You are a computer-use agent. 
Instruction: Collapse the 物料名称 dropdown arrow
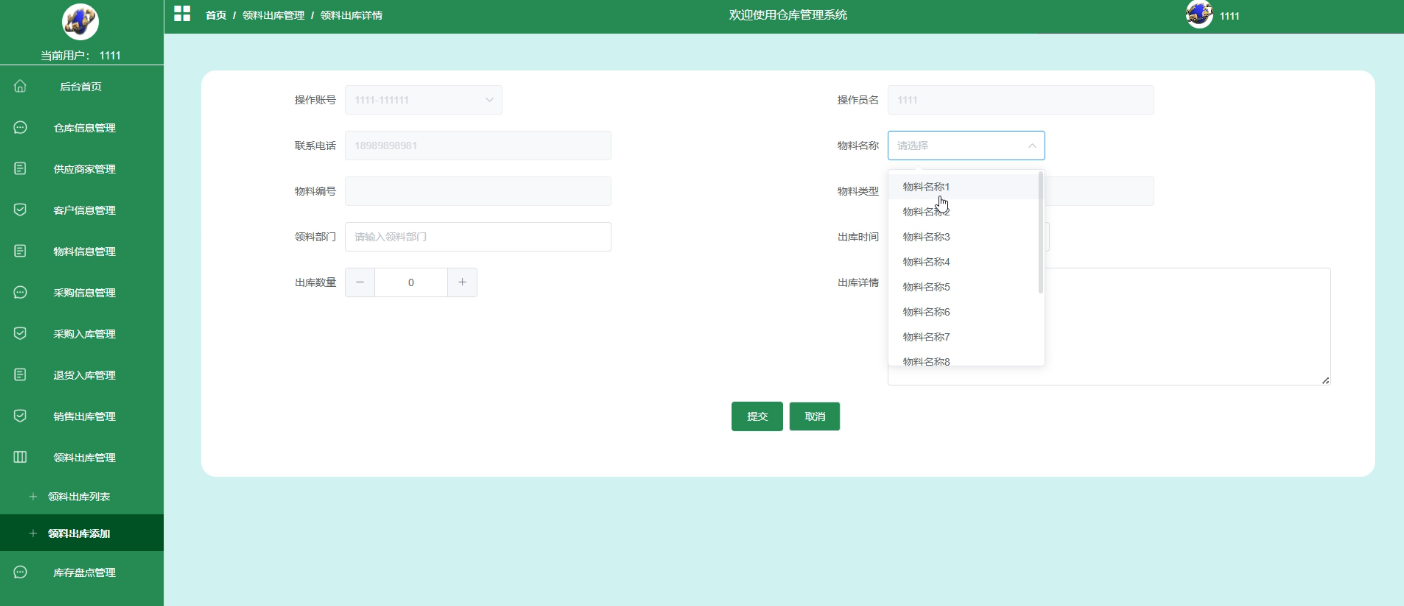(1032, 146)
